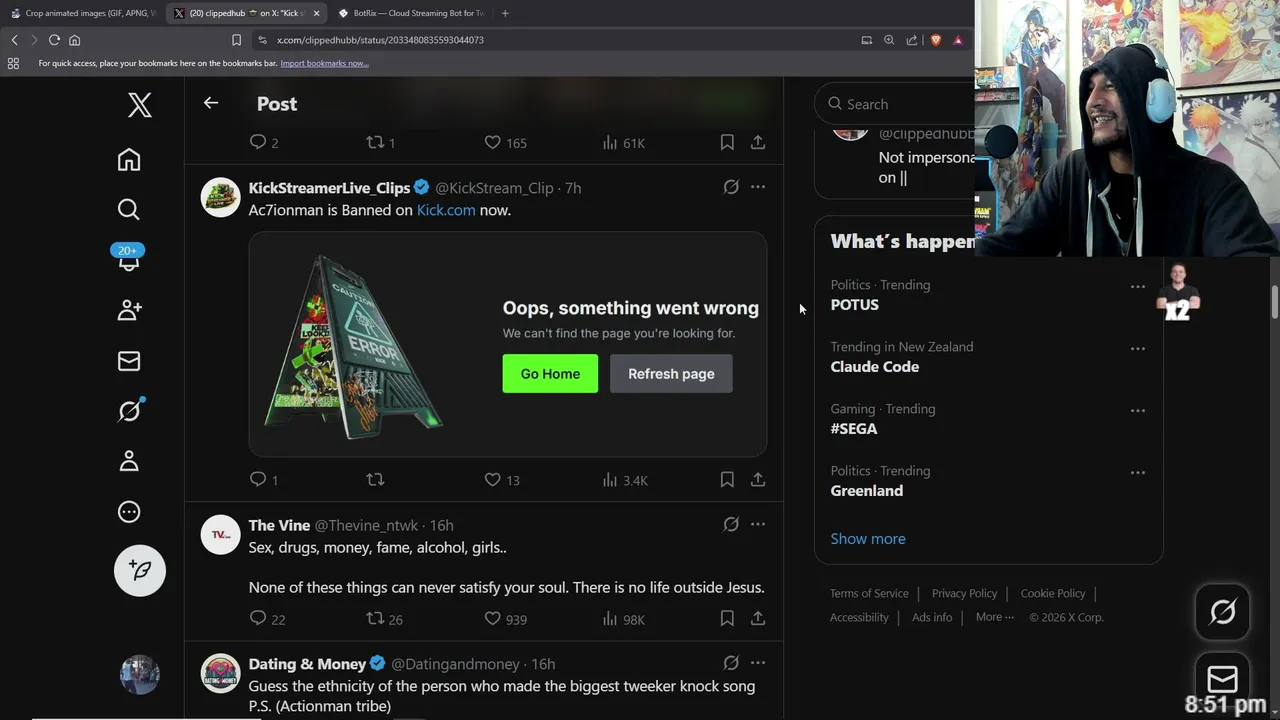Go back with Post arrow
Image resolution: width=1280 pixels, height=720 pixels.
coord(211,103)
